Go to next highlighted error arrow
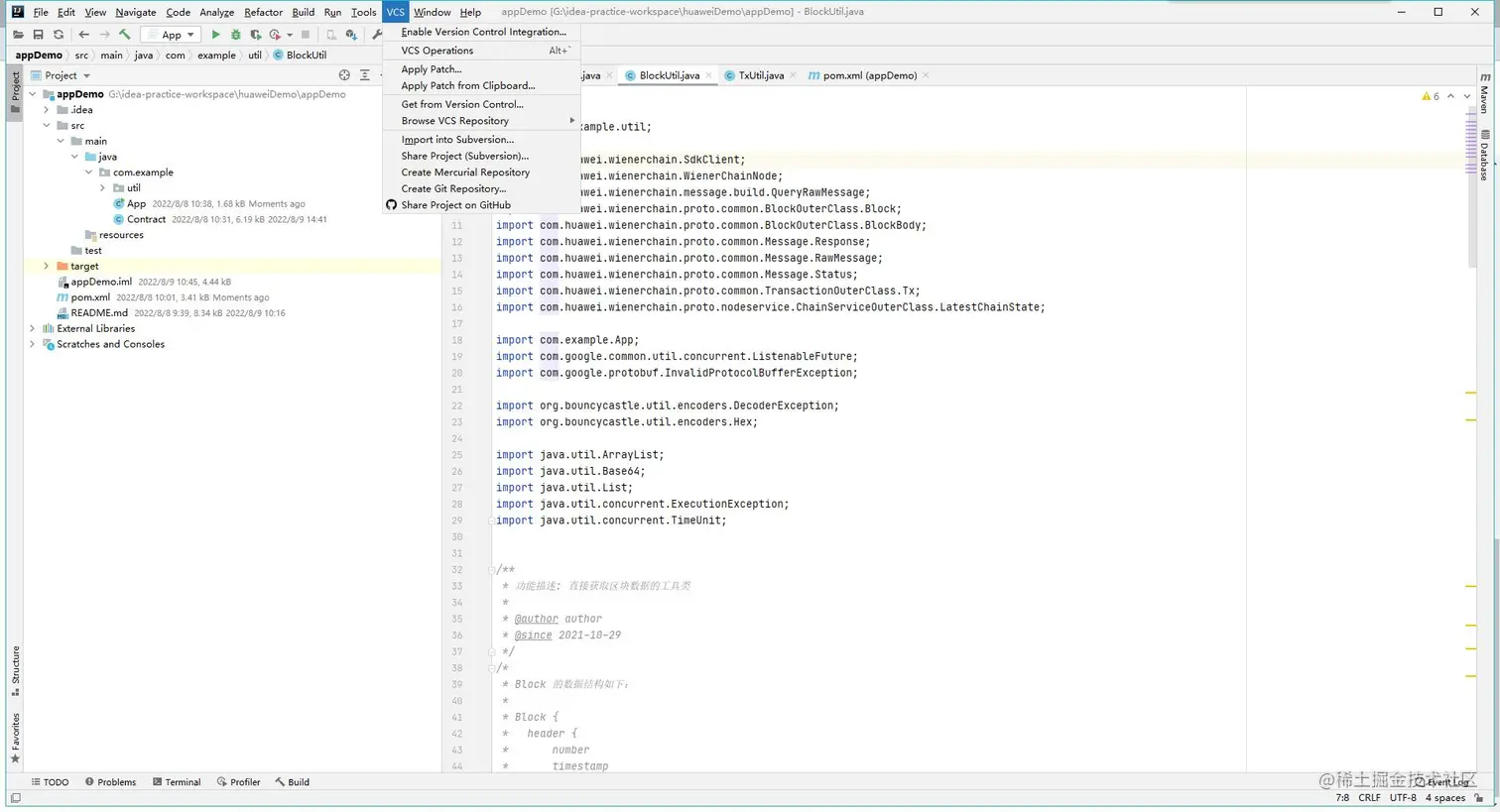1500x812 pixels. 1467,96
